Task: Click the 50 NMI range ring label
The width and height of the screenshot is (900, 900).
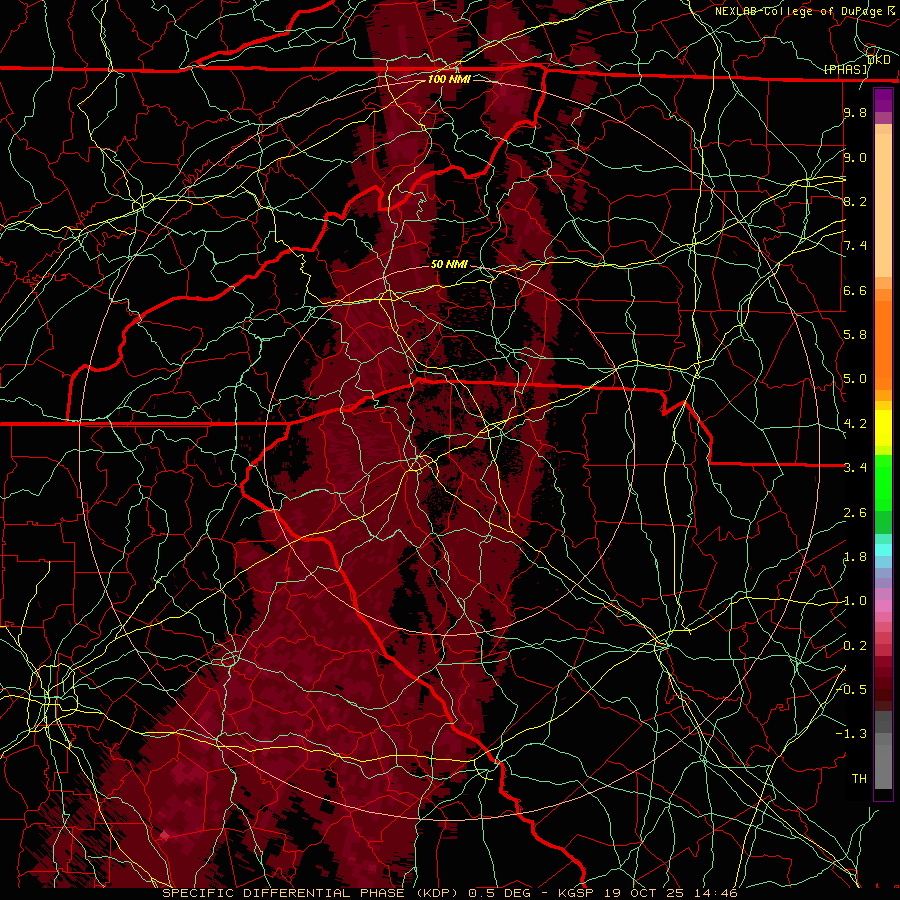Action: [449, 264]
